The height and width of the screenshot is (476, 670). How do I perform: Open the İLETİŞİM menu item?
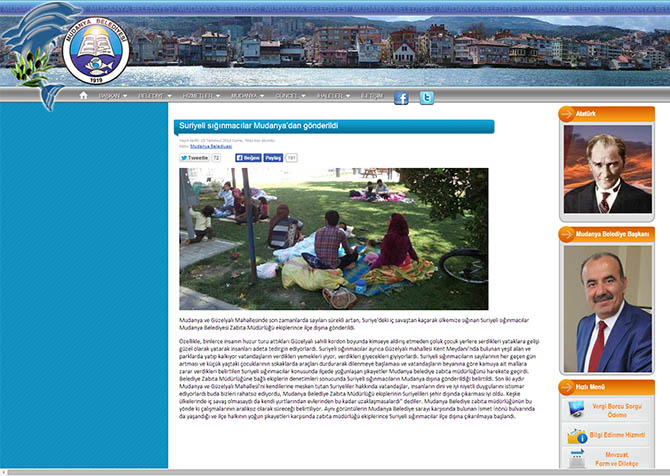(x=371, y=96)
